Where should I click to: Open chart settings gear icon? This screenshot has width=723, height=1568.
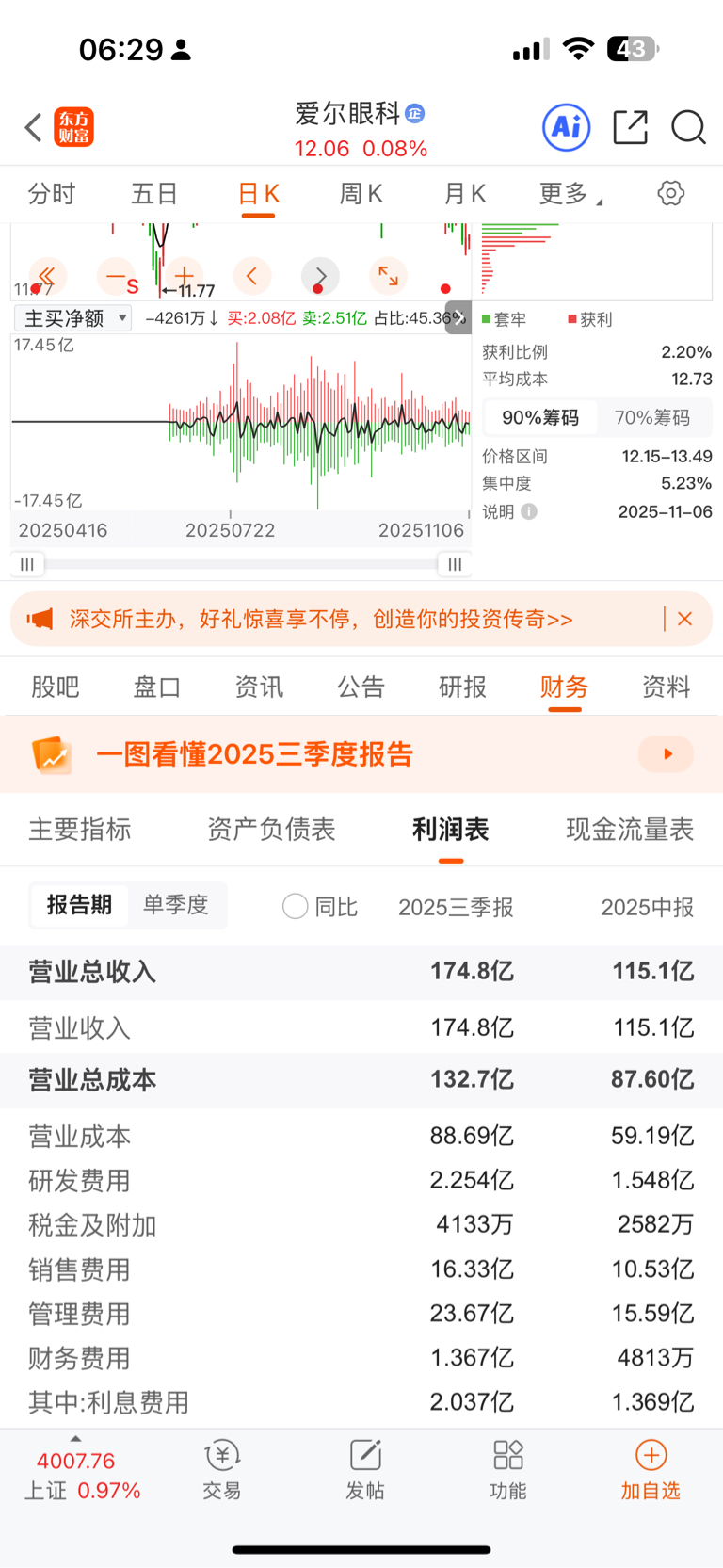point(671,194)
